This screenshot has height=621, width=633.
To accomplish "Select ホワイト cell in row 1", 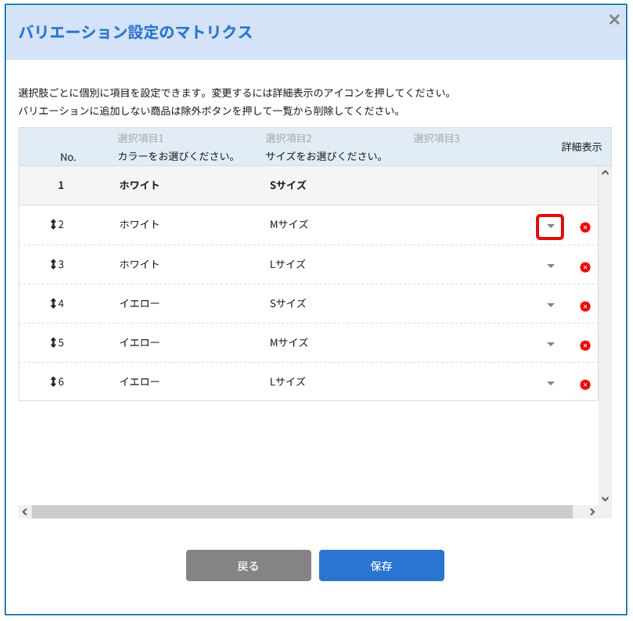I will point(139,185).
